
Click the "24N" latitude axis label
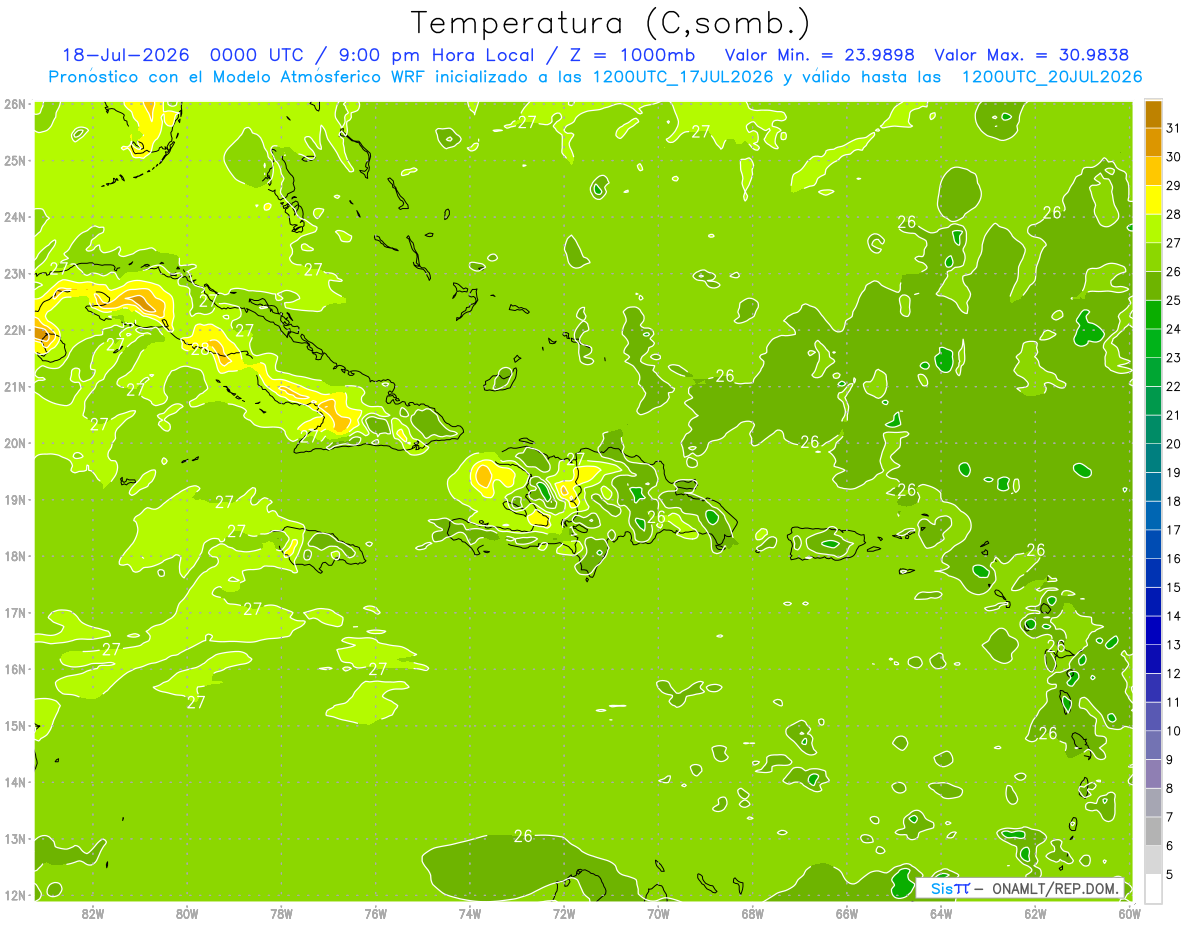coord(15,217)
